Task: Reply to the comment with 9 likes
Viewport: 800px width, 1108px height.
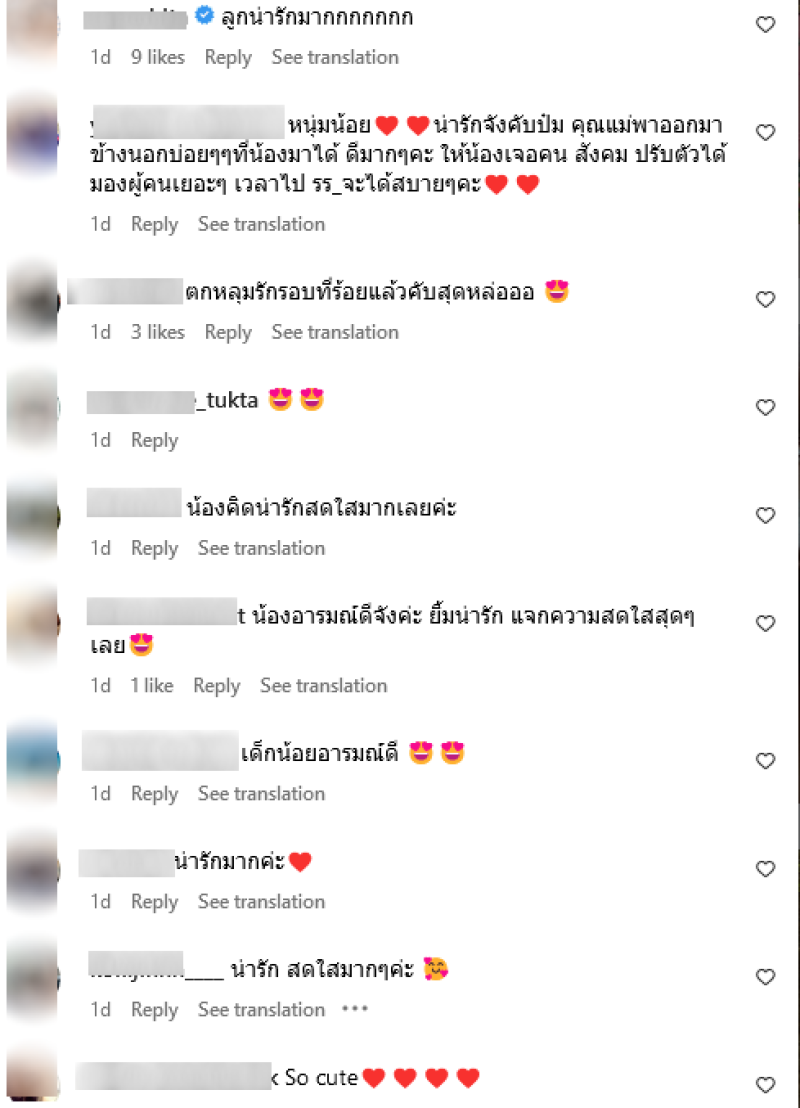Action: click(x=228, y=57)
